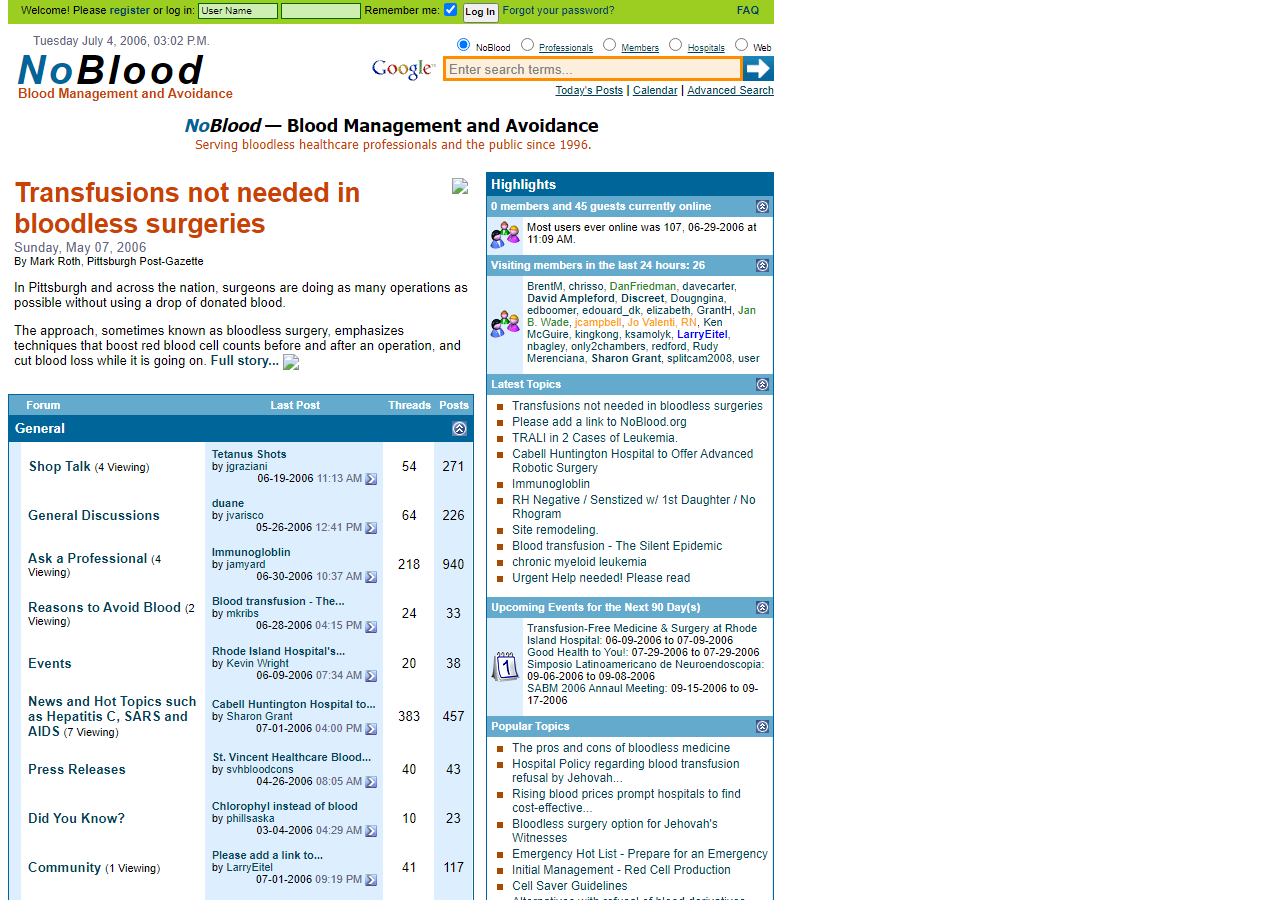Image resolution: width=1280 pixels, height=900 pixels.
Task: Click the users online people icon
Action: [505, 234]
